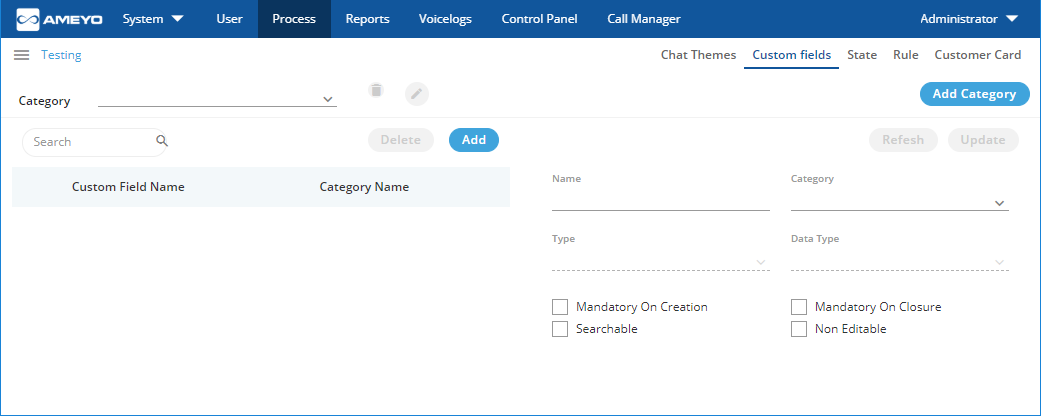Select the Custom fields tab
This screenshot has height=416, width=1041.
[791, 55]
